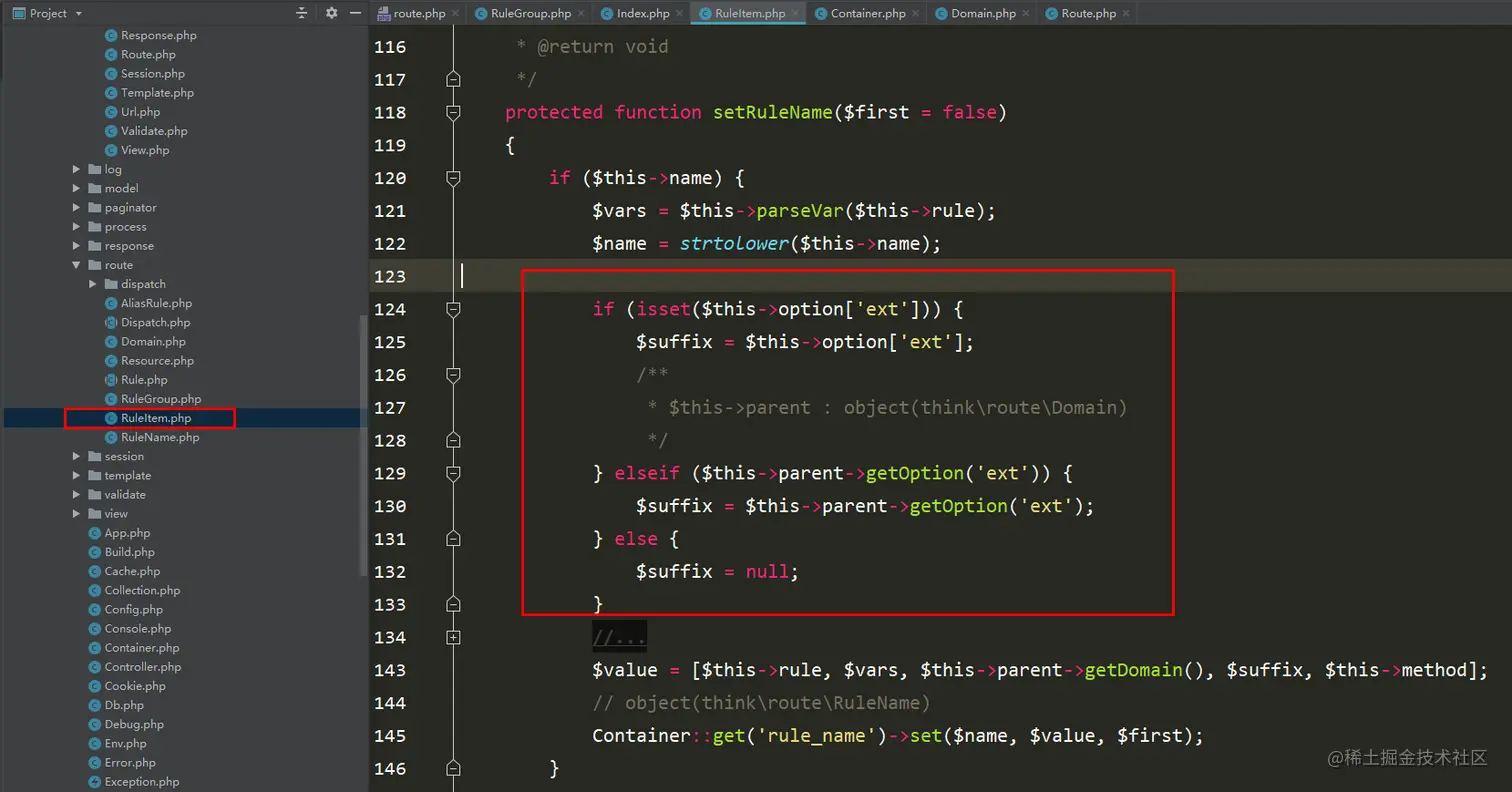Switch to the Domain.php tab
The height and width of the screenshot is (792, 1512).
point(976,13)
